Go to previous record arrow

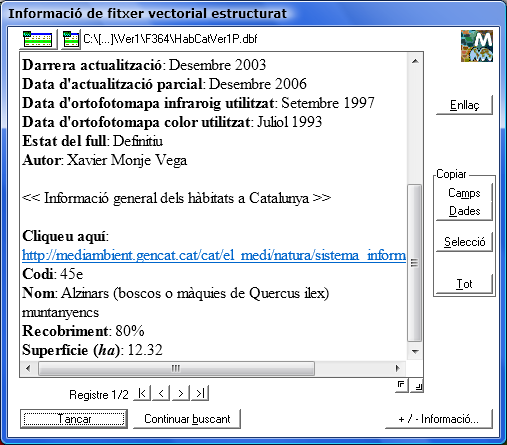[161, 393]
